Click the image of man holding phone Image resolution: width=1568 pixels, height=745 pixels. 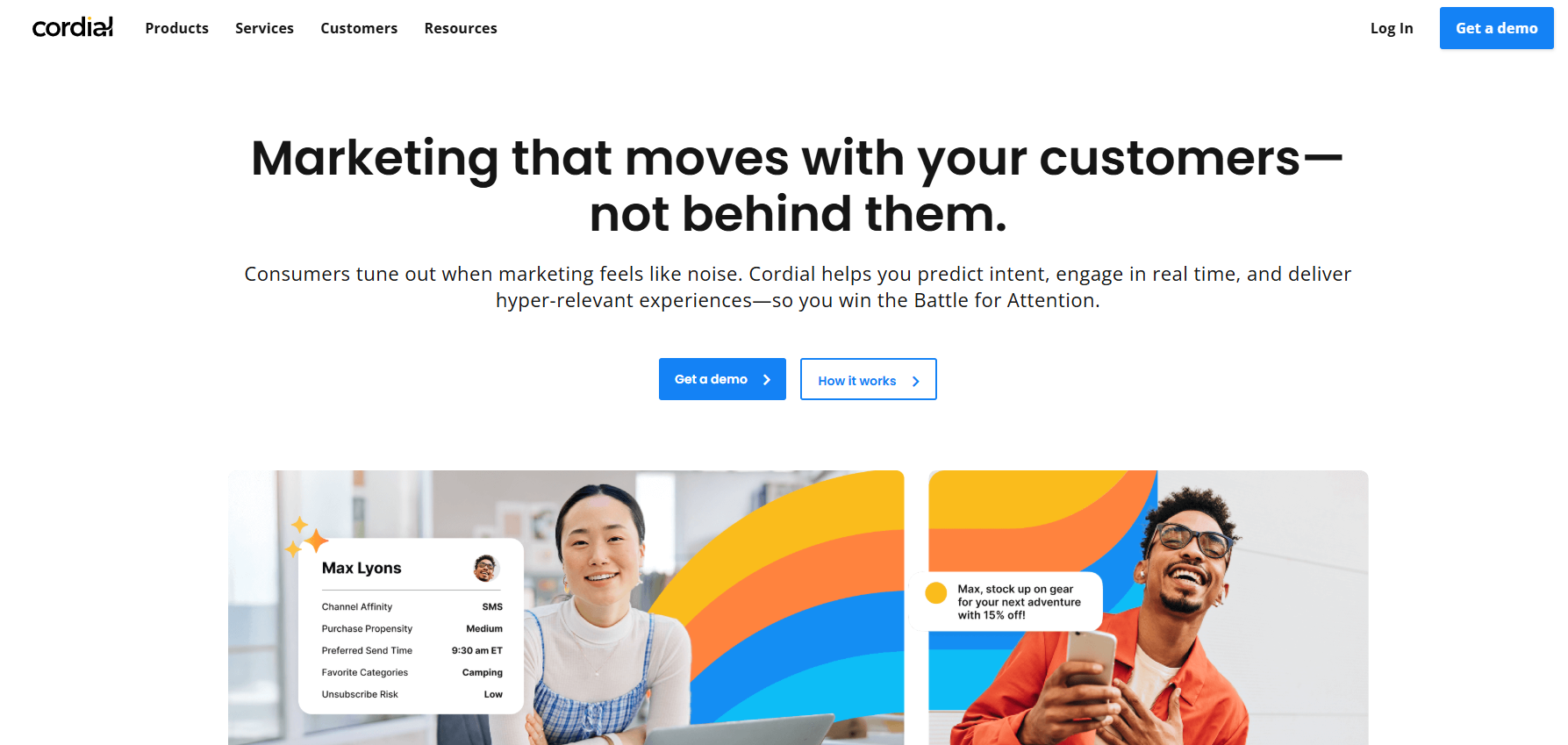pos(1148,607)
